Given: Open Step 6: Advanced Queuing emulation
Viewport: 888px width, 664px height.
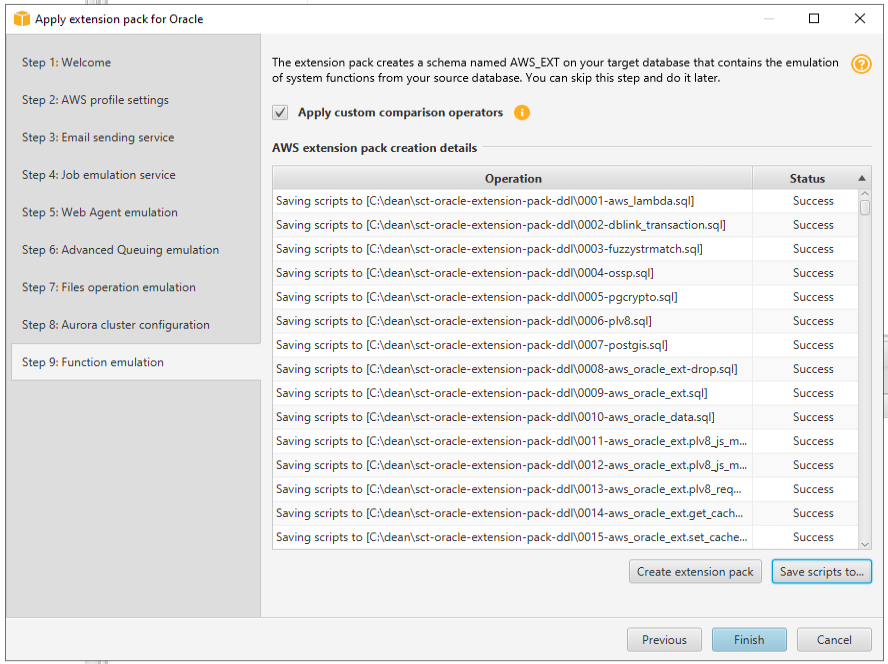Looking at the screenshot, I should (120, 250).
